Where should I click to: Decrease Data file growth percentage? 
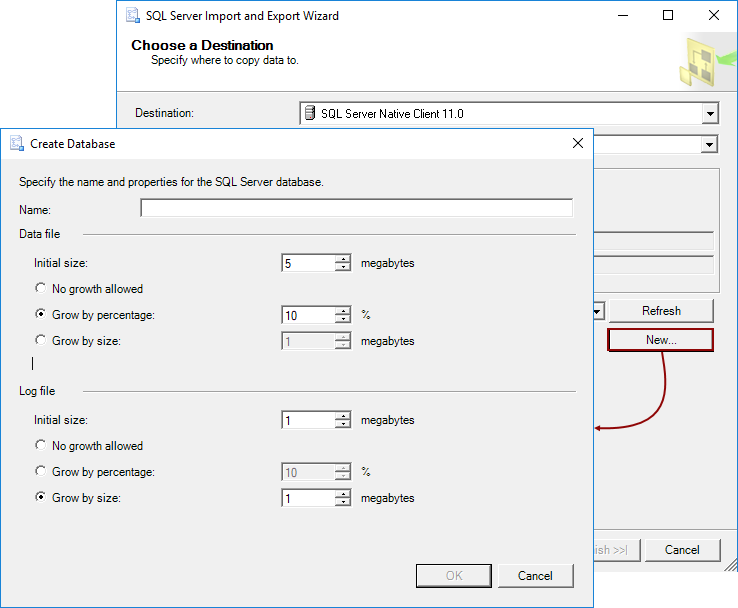[343, 319]
